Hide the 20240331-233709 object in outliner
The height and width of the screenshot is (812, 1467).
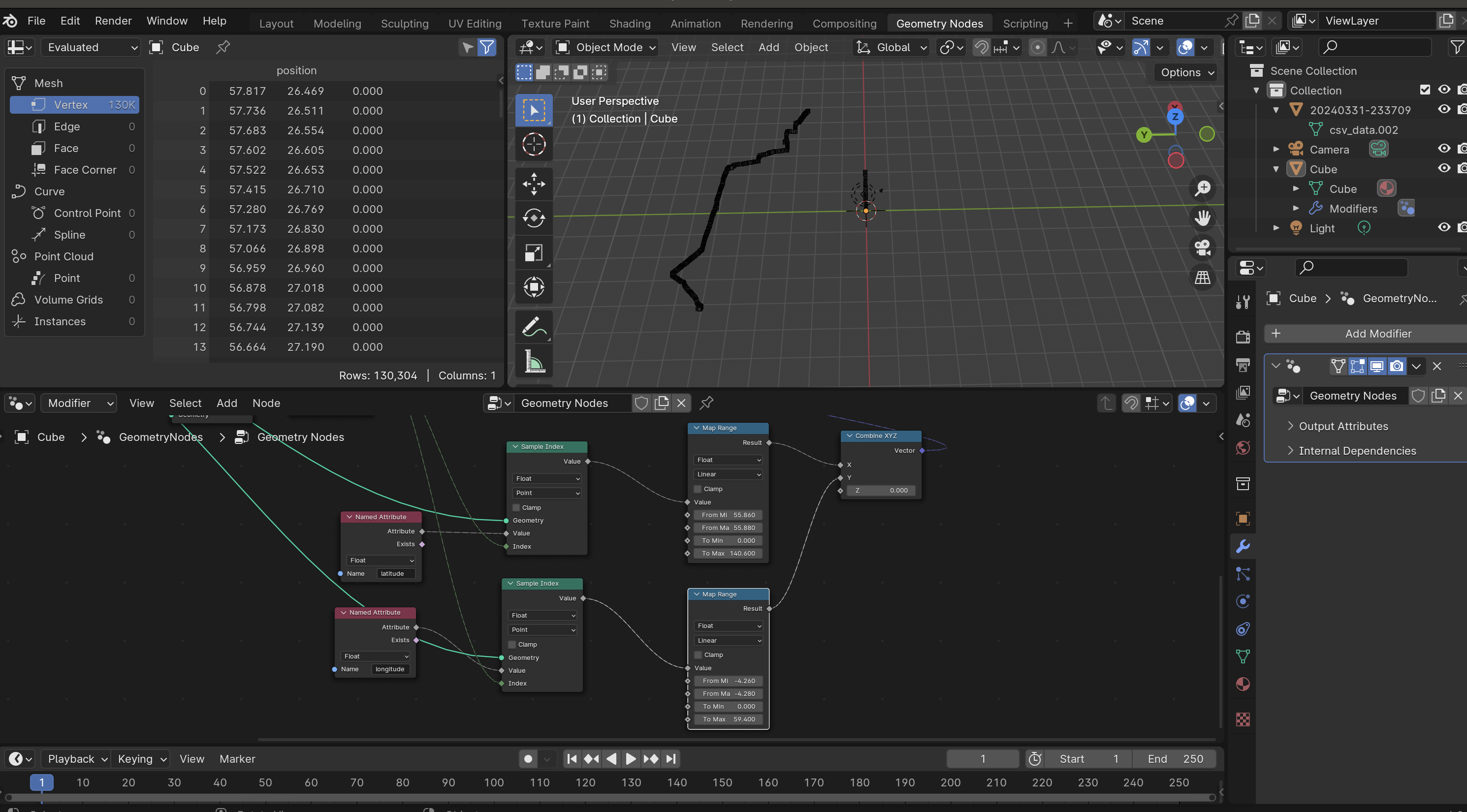[1444, 109]
